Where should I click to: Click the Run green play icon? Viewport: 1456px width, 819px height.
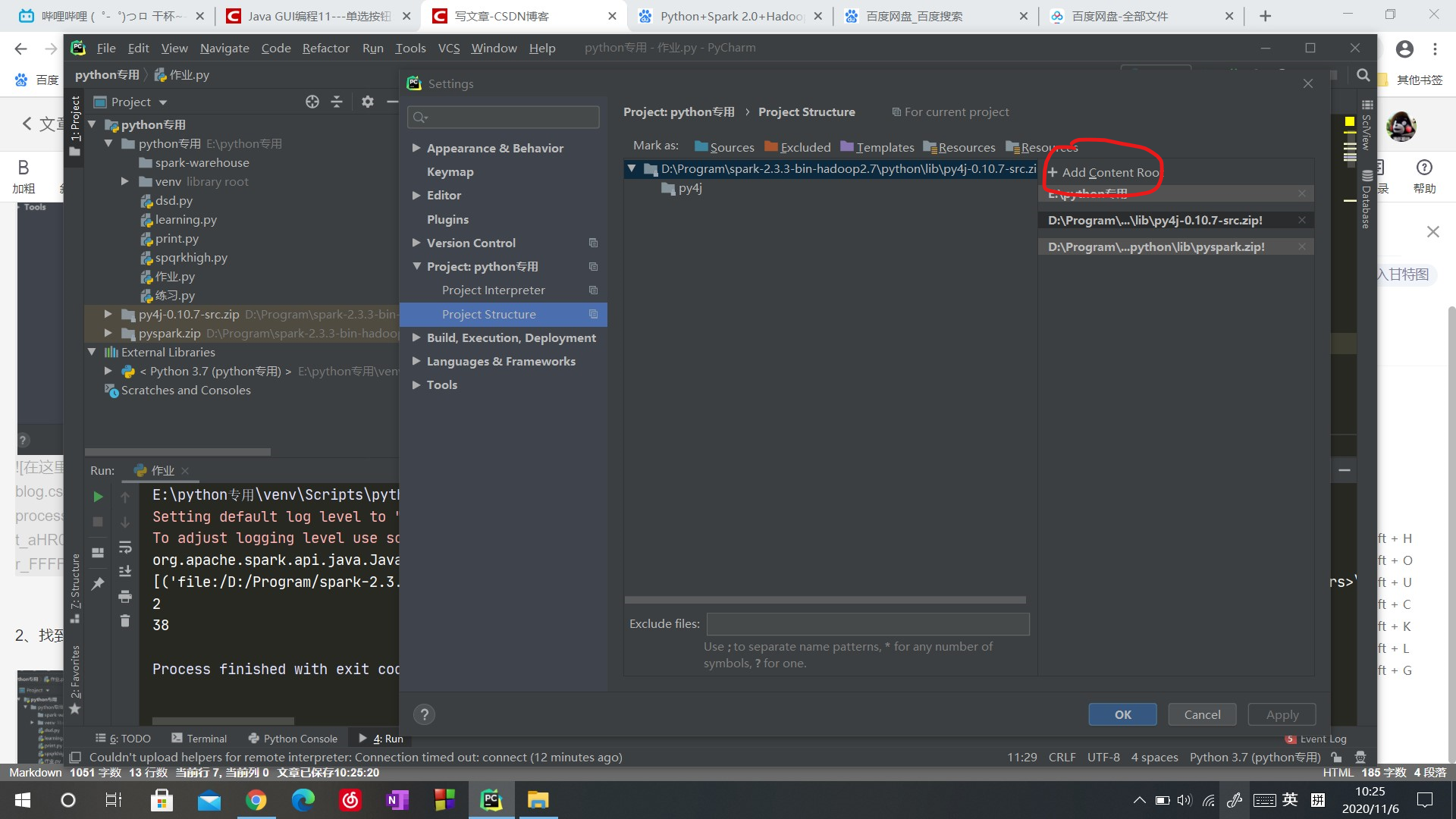pyautogui.click(x=98, y=497)
